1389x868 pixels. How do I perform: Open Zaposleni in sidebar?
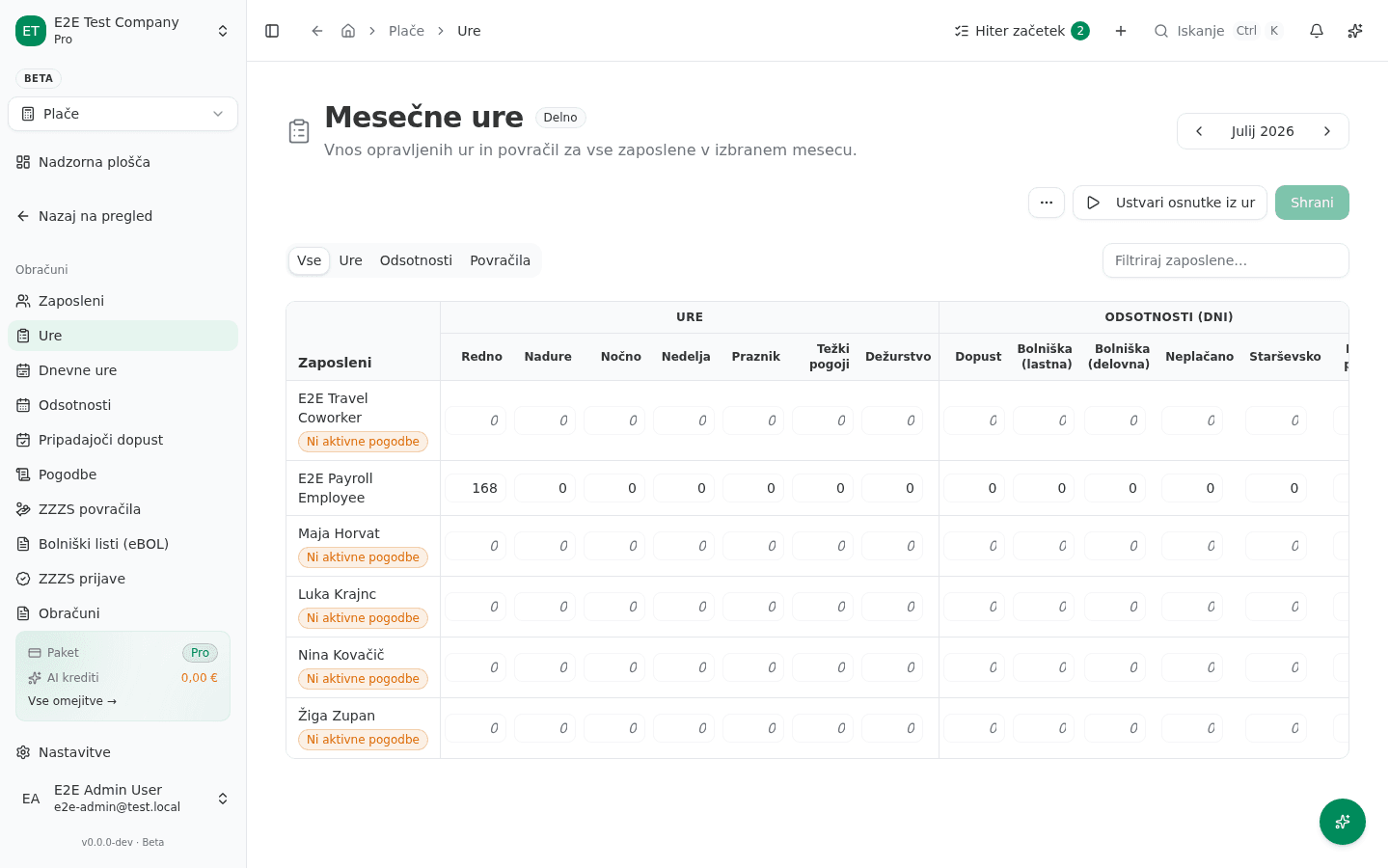pyautogui.click(x=123, y=301)
